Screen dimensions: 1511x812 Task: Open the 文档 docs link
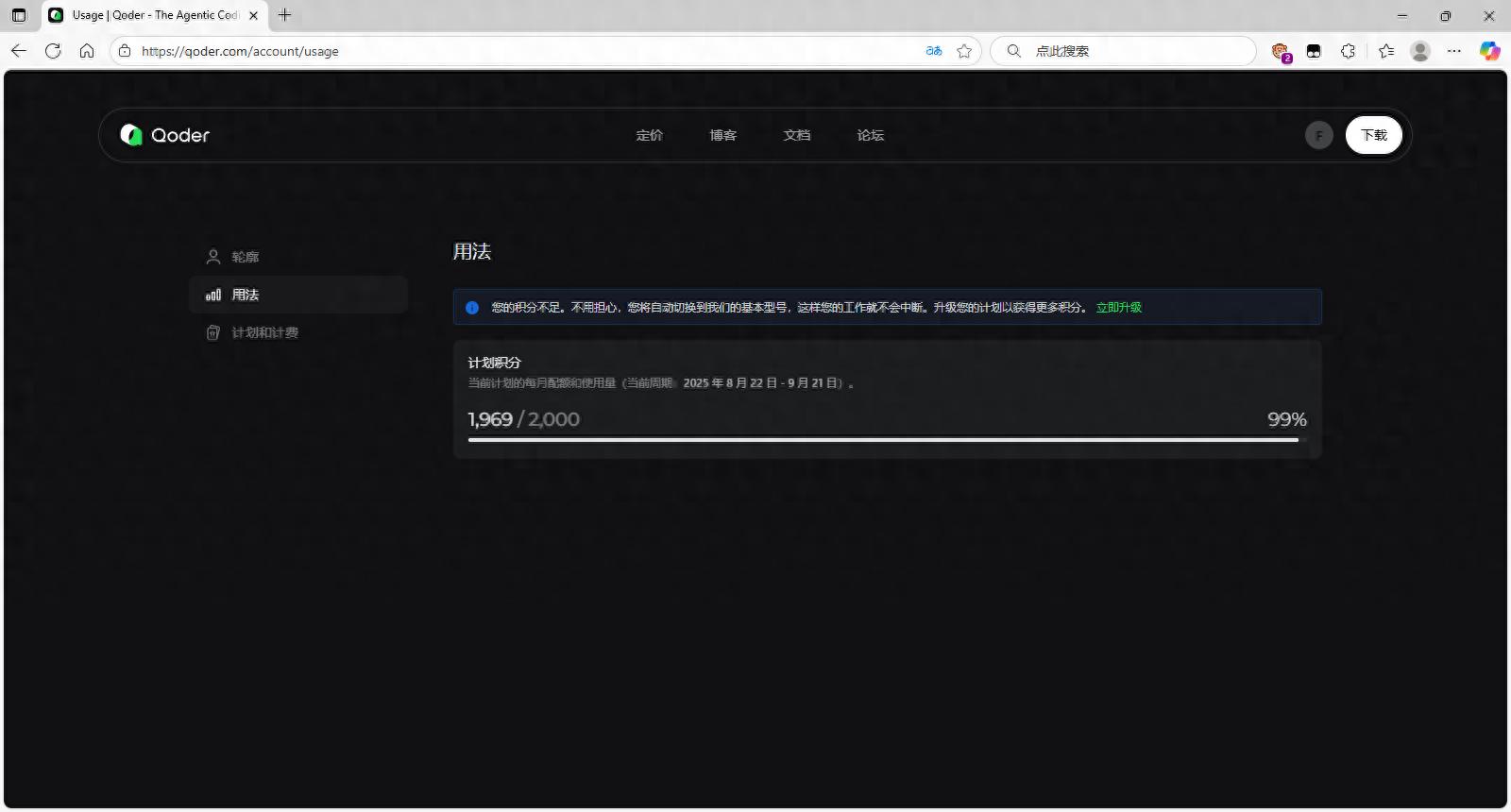797,135
